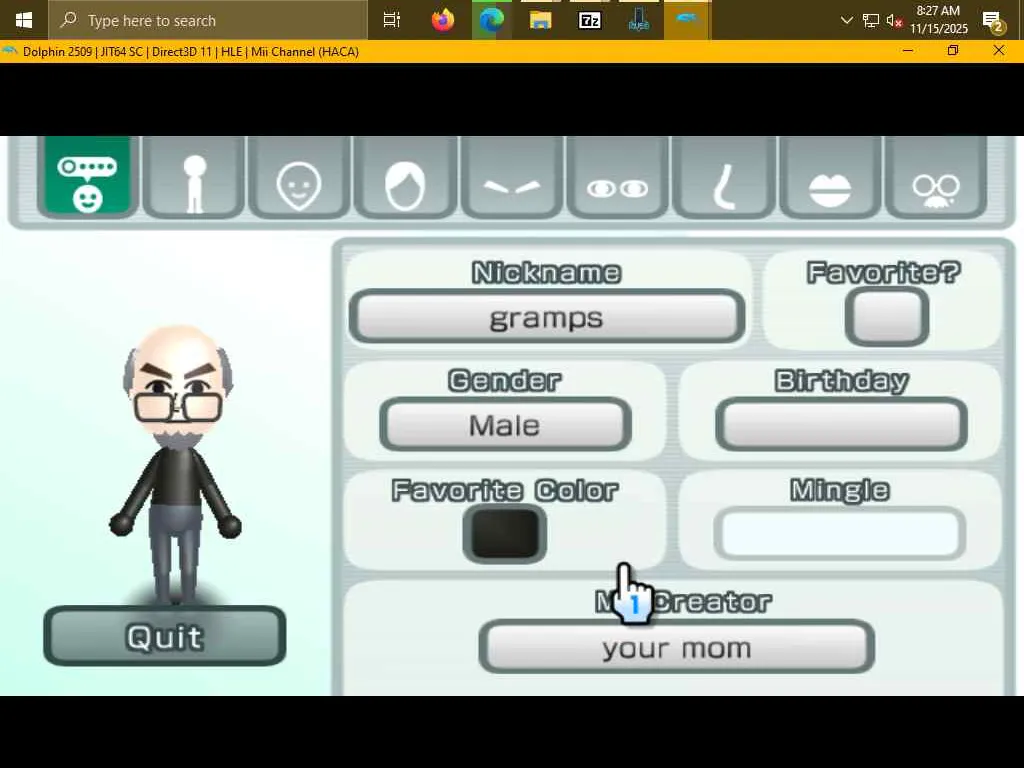Click the muted volume tray icon
The height and width of the screenshot is (768, 1024).
tap(894, 21)
